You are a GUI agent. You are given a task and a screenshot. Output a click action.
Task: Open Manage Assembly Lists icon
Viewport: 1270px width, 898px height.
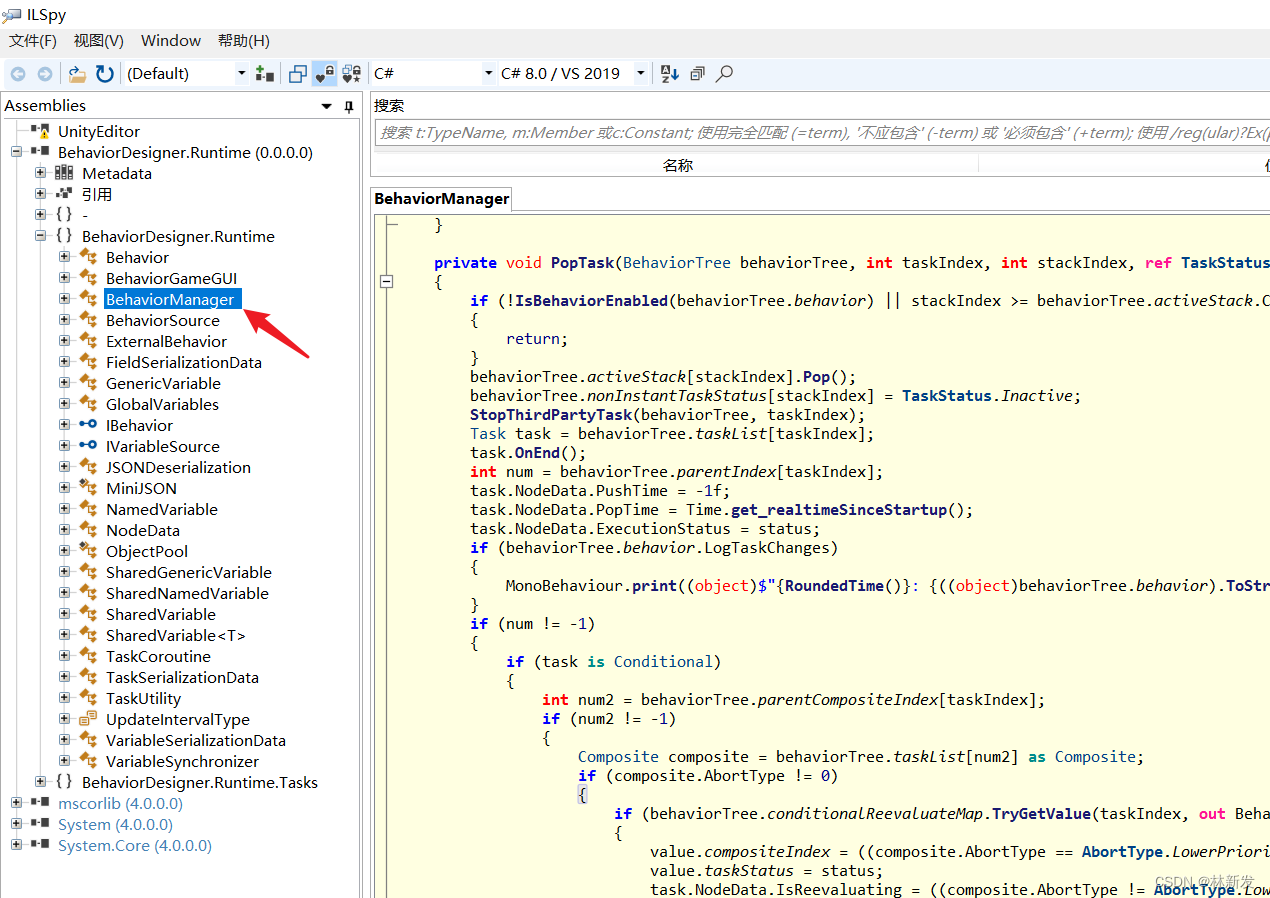(264, 74)
